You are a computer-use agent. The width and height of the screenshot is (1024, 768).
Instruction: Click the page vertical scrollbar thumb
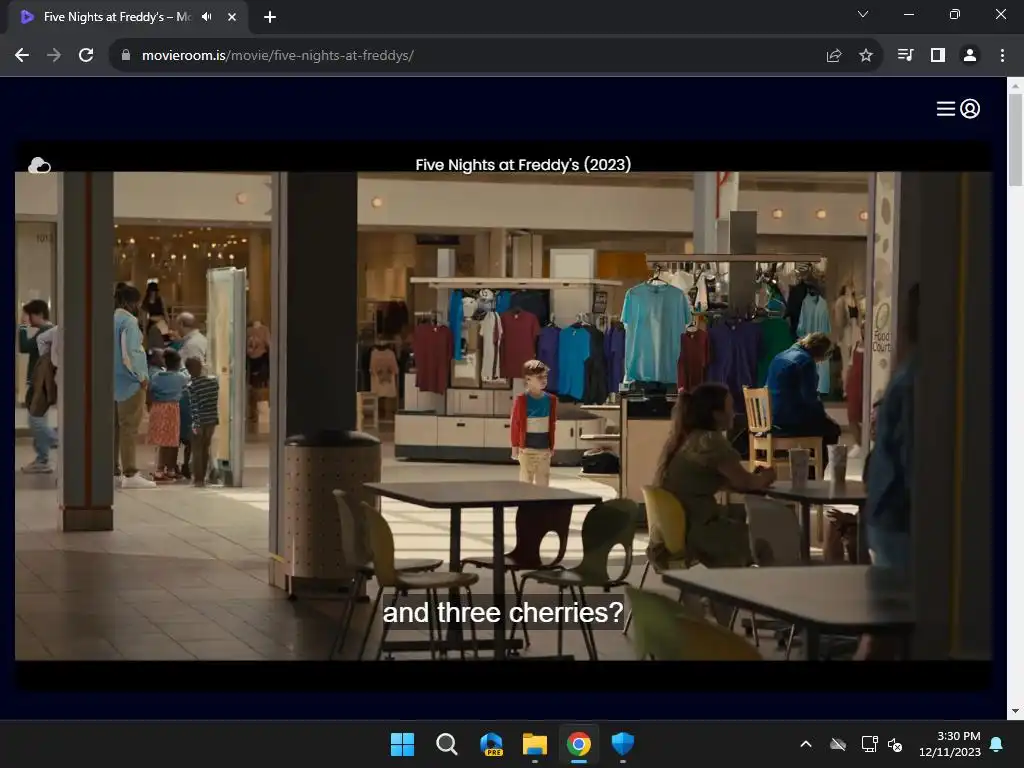coord(1015,140)
